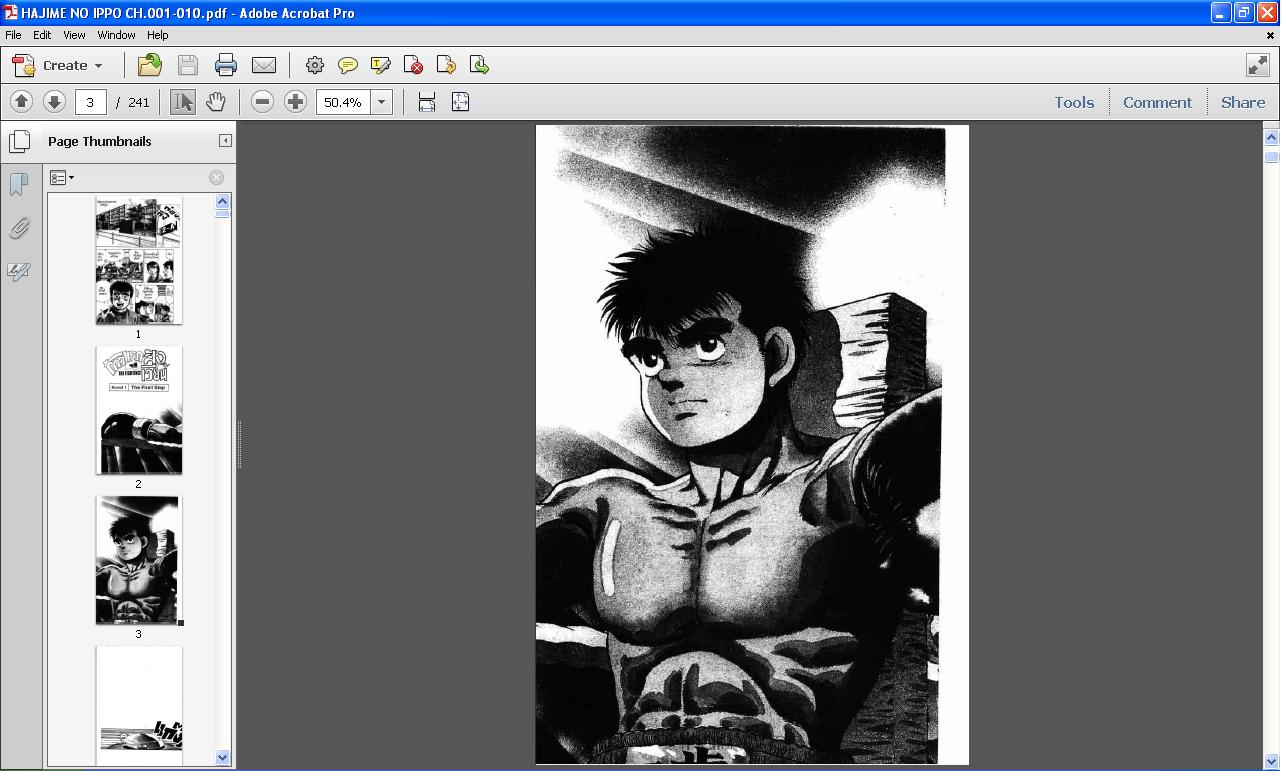Go to previous page arrow
Viewport: 1282px width, 771px height.
pos(21,102)
